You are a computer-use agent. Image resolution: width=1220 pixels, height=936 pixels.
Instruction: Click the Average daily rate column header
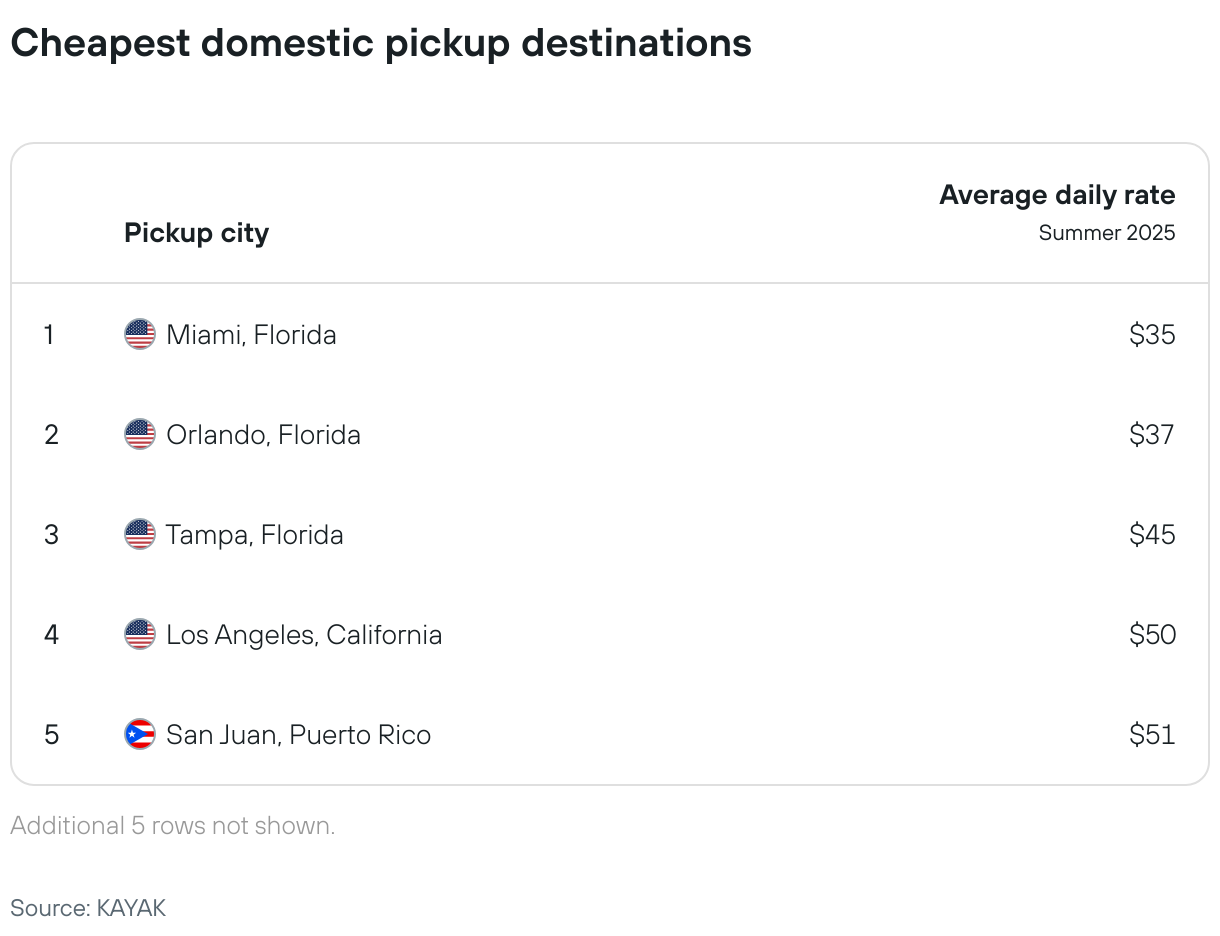coord(1057,195)
